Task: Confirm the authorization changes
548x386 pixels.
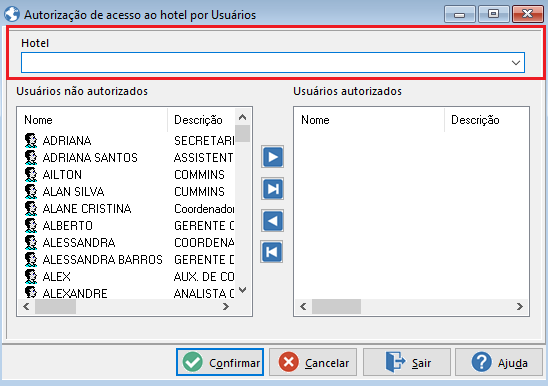Action: click(x=220, y=362)
